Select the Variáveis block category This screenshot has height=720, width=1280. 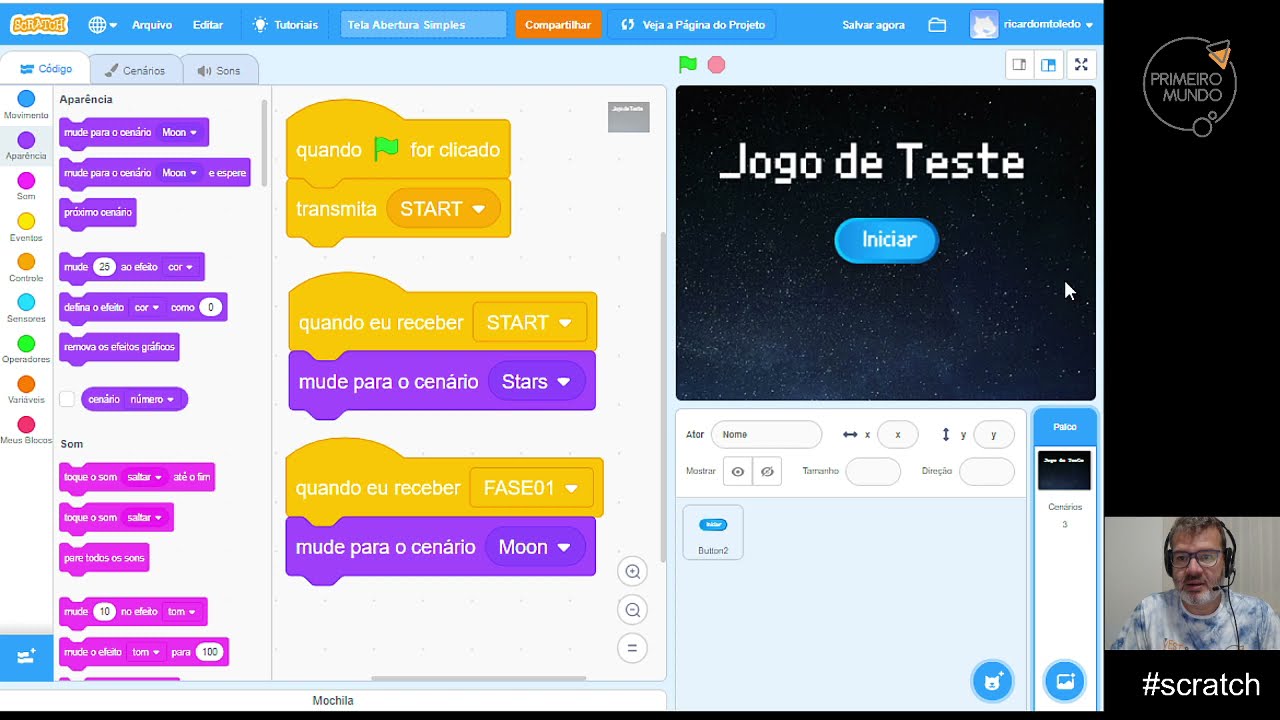(x=26, y=390)
